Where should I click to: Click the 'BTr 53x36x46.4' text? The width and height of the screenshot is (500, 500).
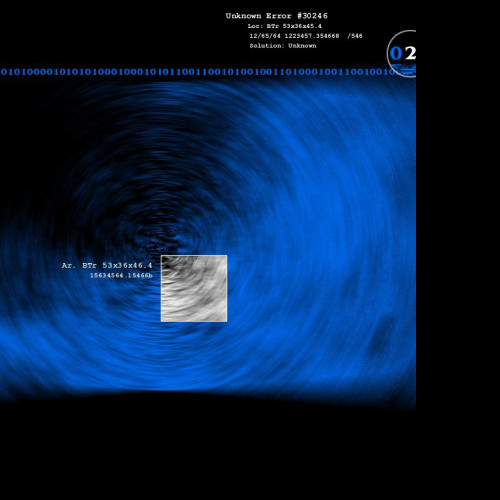[117, 266]
